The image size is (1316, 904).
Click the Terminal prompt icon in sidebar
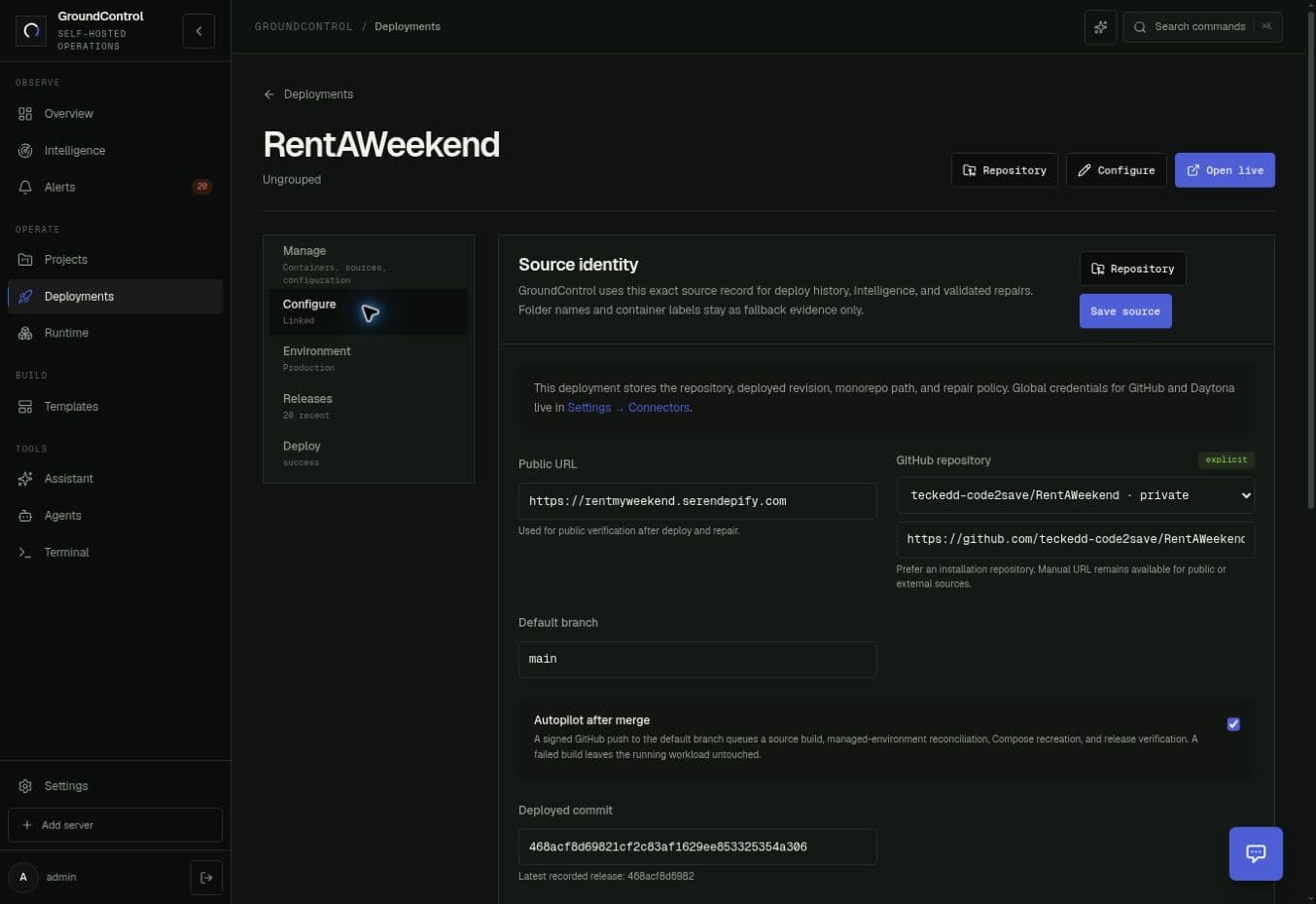[25, 553]
